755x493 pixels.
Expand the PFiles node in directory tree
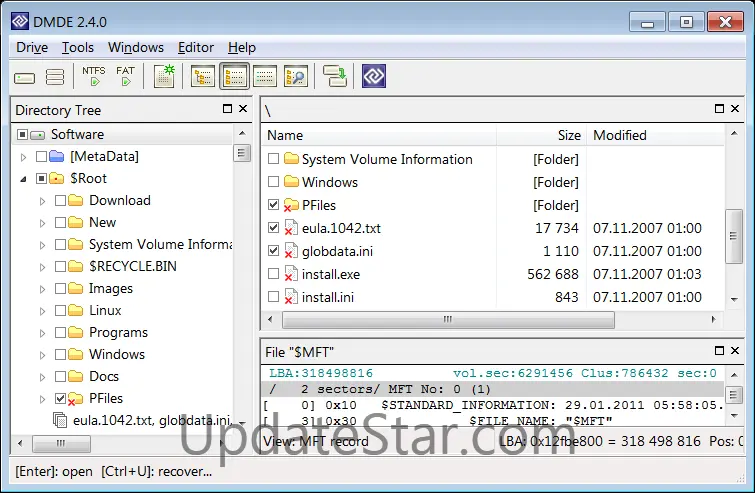42,399
